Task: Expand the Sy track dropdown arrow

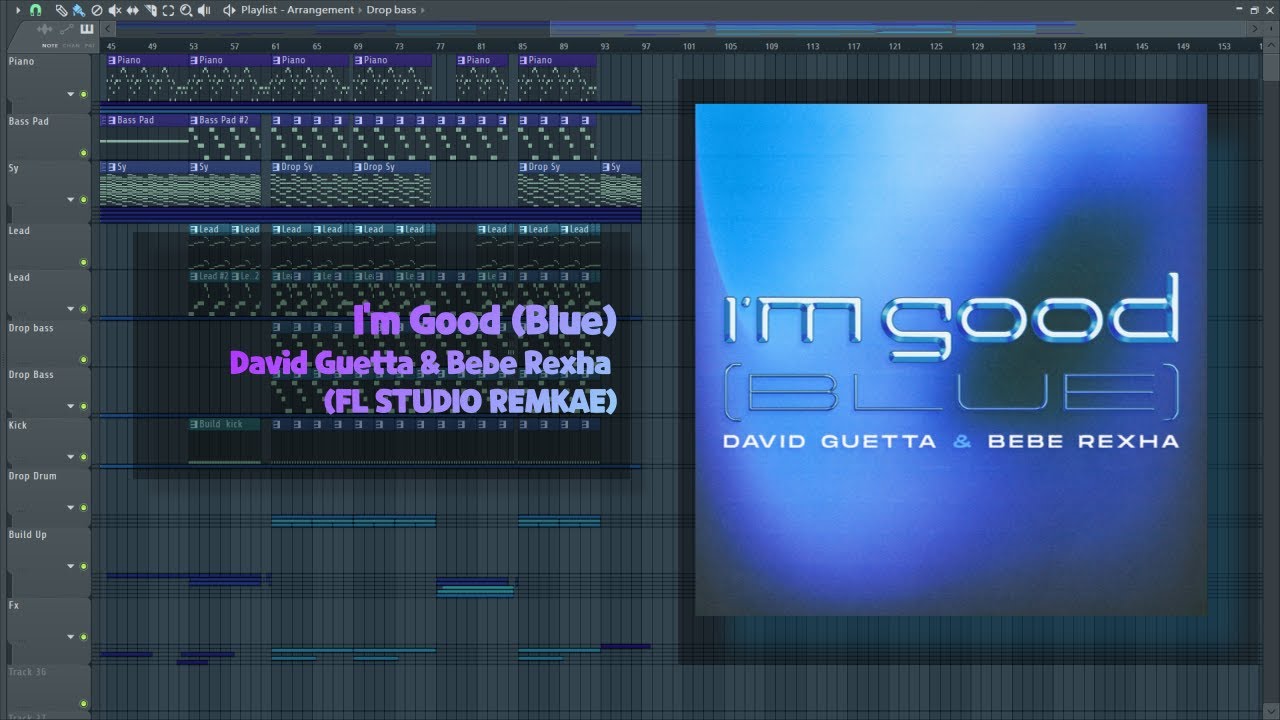Action: pos(71,200)
